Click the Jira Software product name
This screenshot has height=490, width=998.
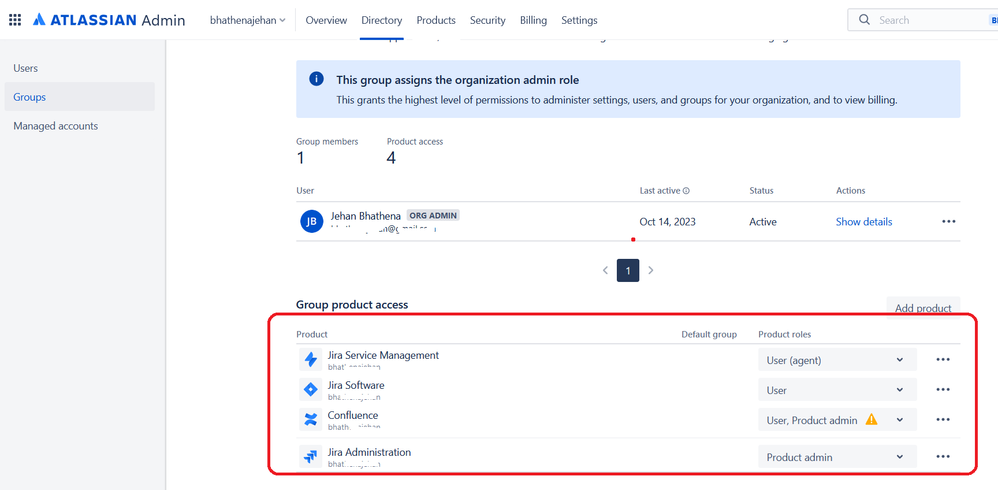[356, 385]
